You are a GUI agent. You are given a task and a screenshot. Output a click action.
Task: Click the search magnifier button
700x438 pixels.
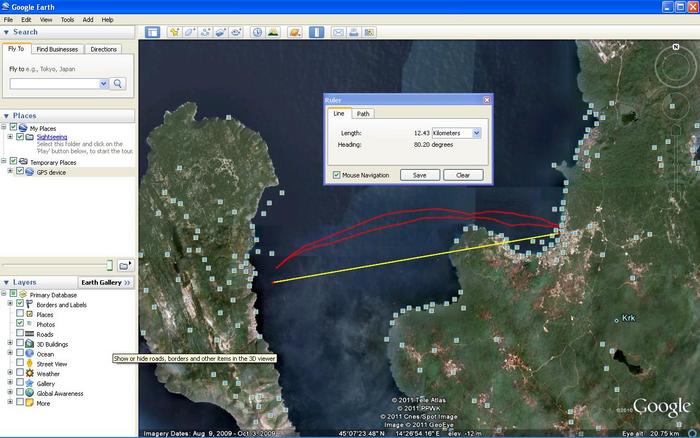coord(118,84)
